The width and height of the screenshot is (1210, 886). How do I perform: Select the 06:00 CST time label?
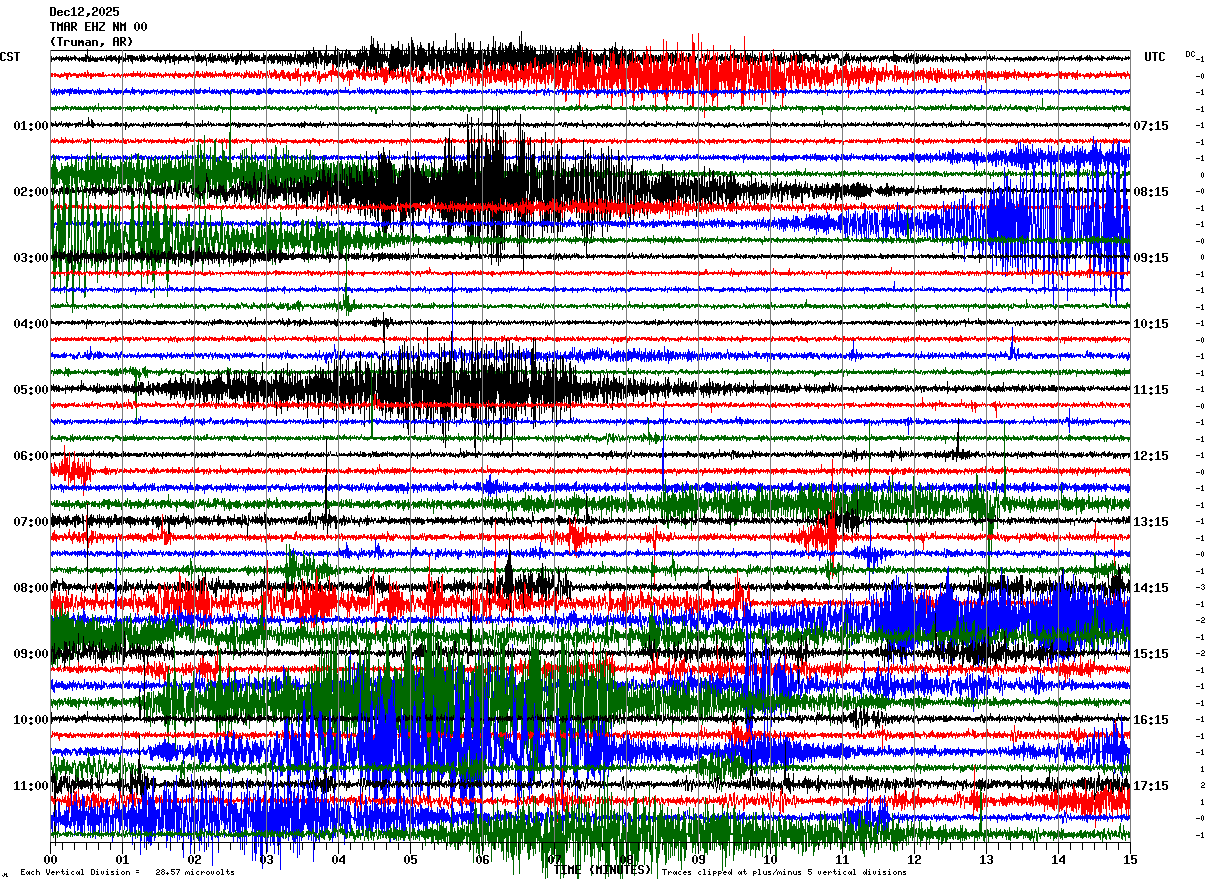tap(31, 456)
